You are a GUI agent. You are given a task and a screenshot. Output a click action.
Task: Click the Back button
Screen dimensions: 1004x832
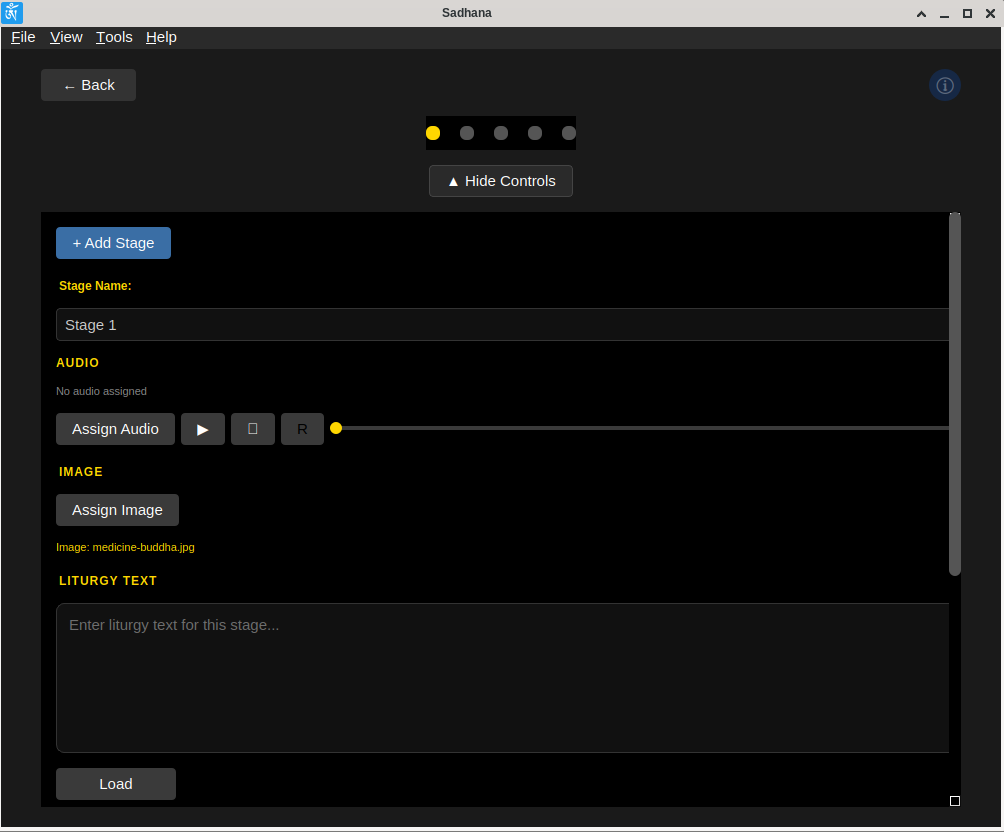[88, 85]
